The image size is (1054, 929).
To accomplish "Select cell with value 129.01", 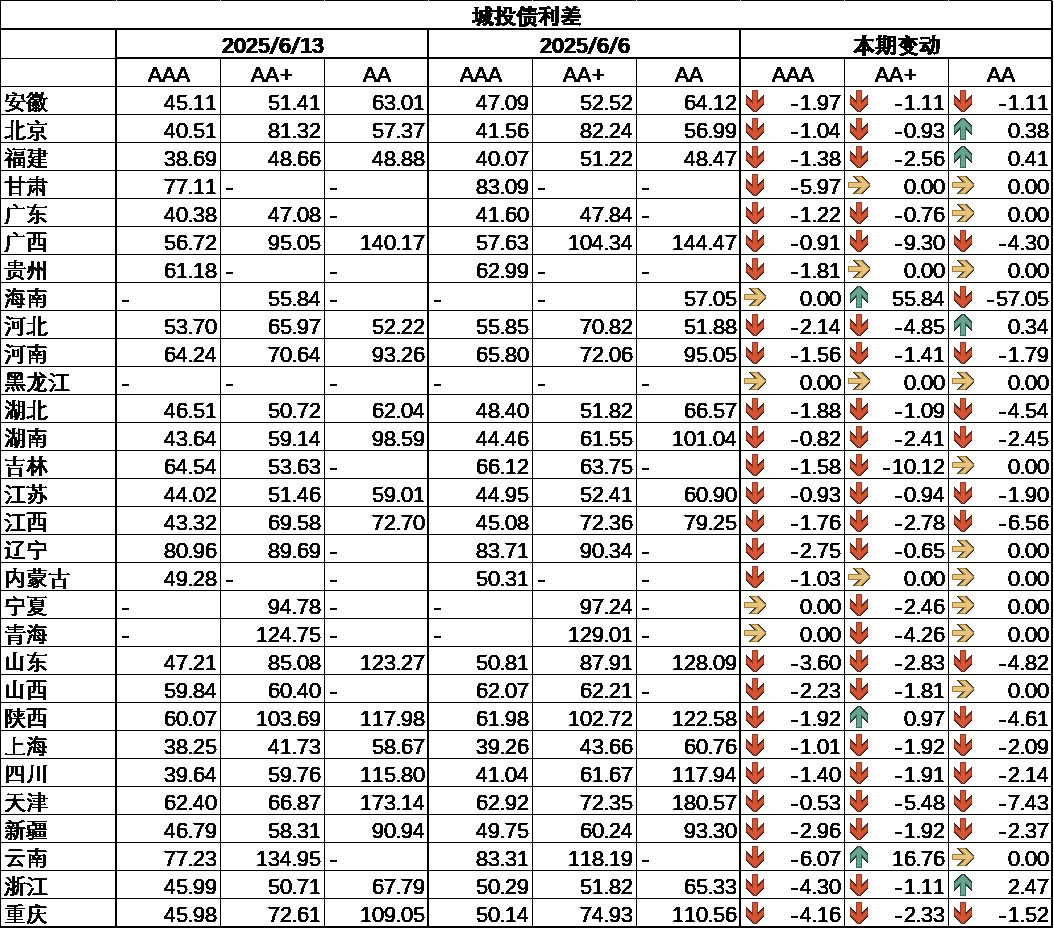I will click(584, 634).
